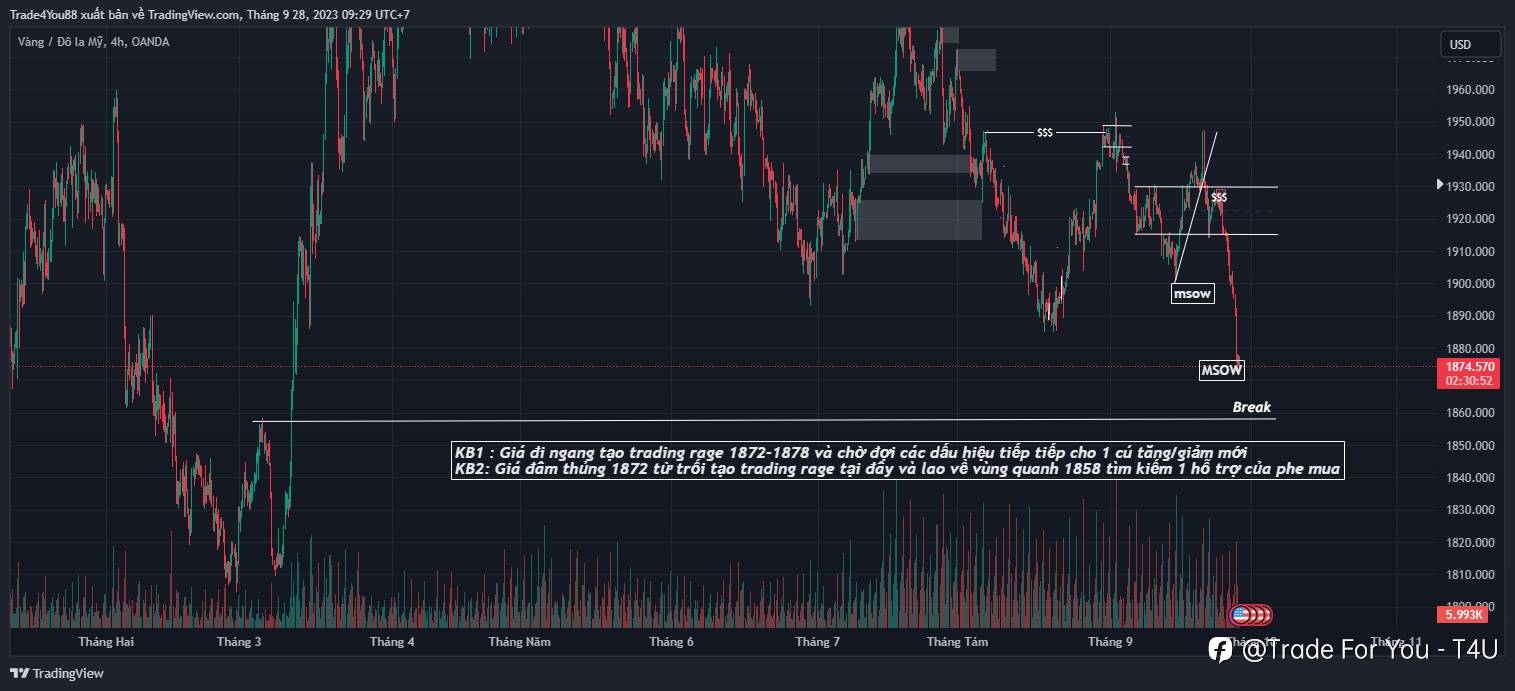Click the Tháng 6 time axis label
Viewport: 1515px width, 691px height.
671,642
